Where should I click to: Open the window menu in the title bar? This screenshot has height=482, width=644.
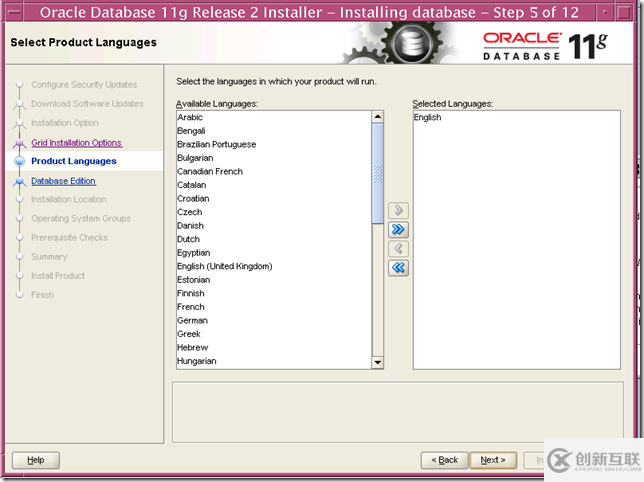(14, 12)
